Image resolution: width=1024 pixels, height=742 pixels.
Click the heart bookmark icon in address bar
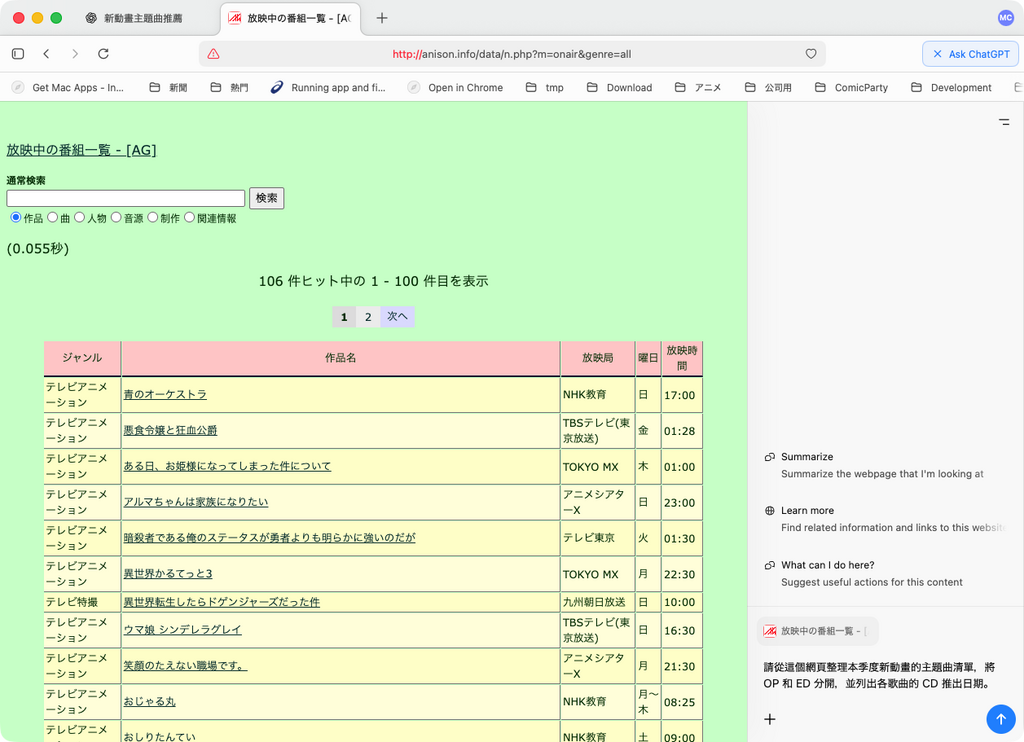(x=811, y=54)
